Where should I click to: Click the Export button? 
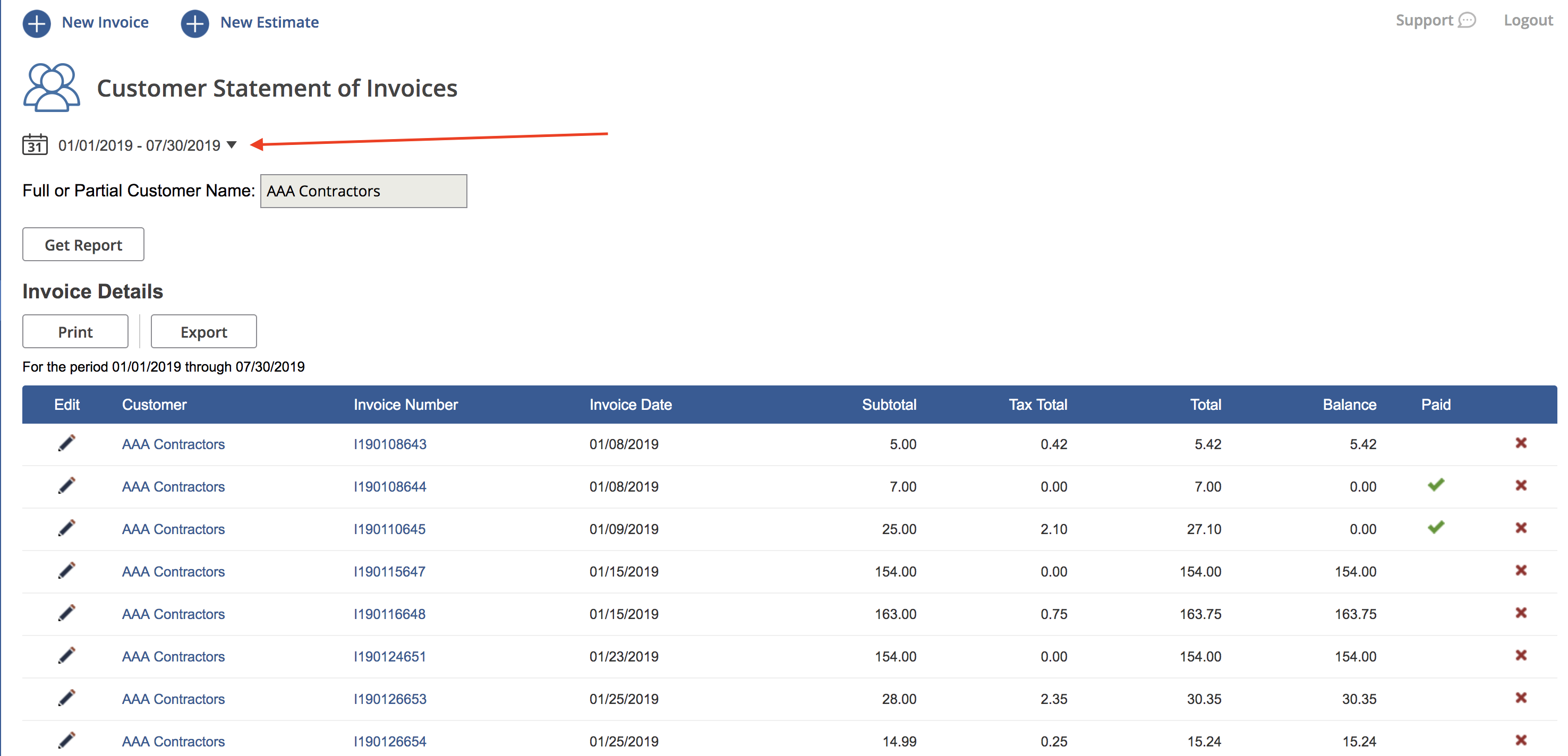(x=203, y=331)
